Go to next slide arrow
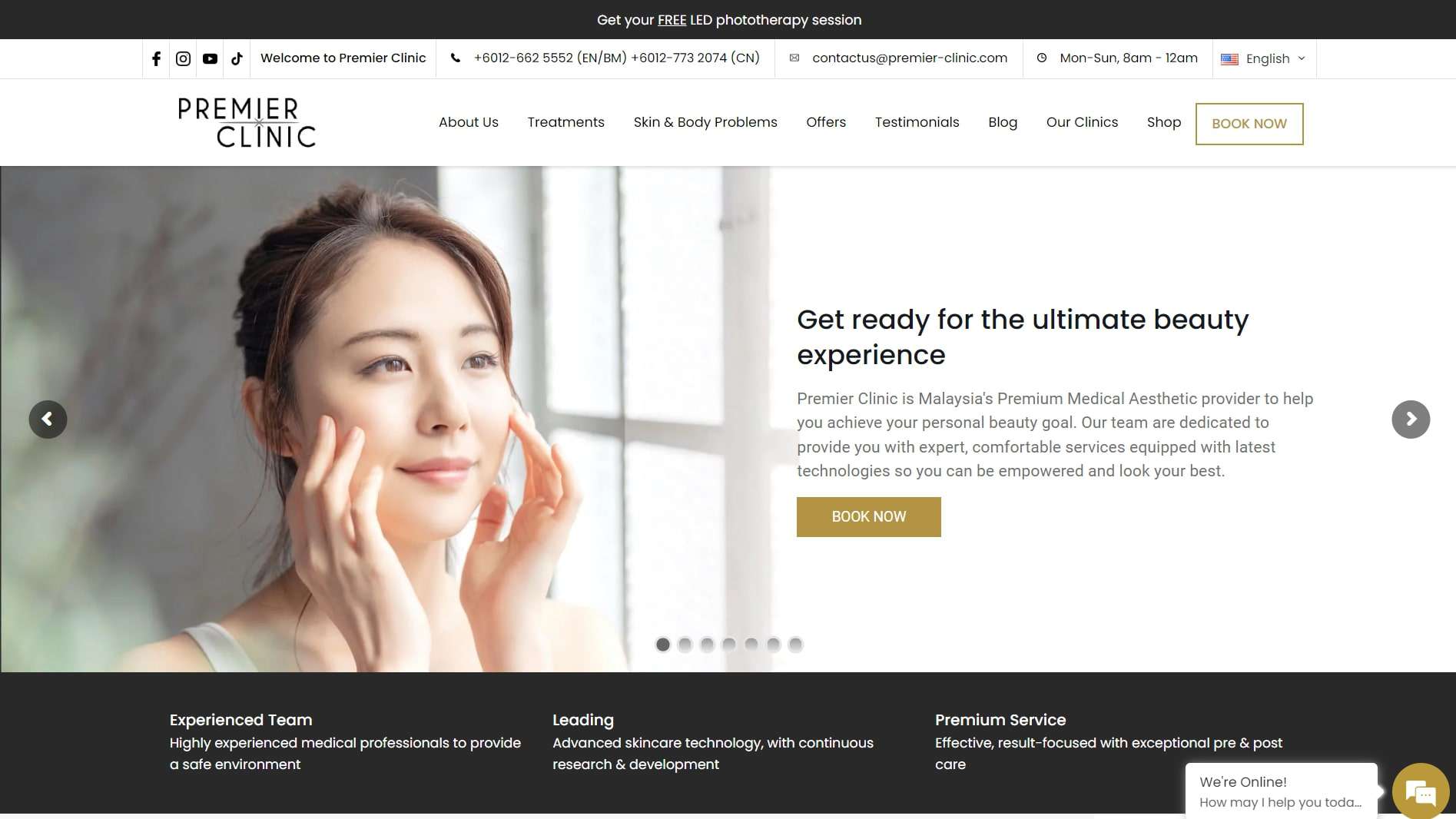This screenshot has width=1456, height=819. tap(1411, 419)
